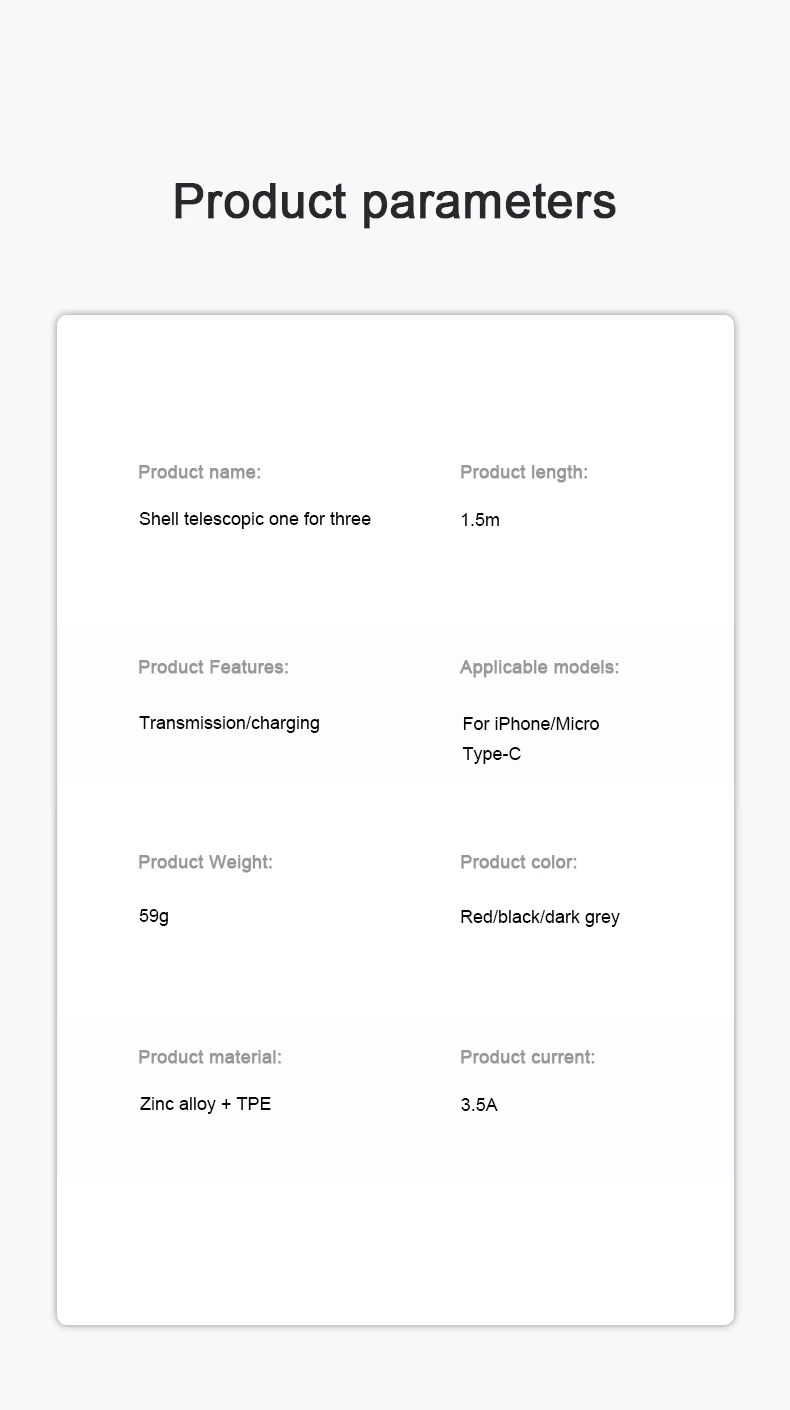Select the Product Features label
The image size is (790, 1410).
pos(213,667)
